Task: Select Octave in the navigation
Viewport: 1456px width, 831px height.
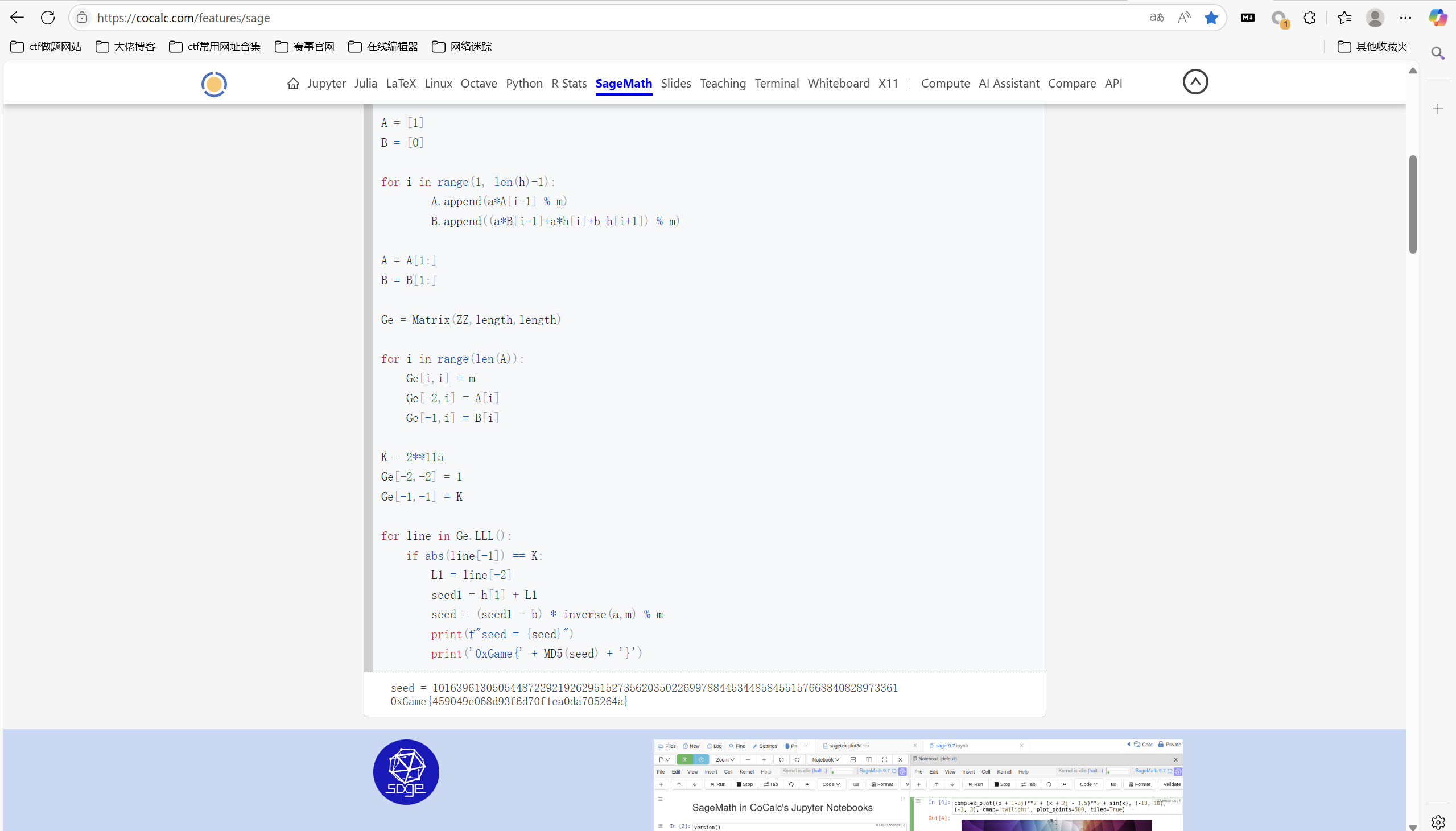Action: [479, 84]
